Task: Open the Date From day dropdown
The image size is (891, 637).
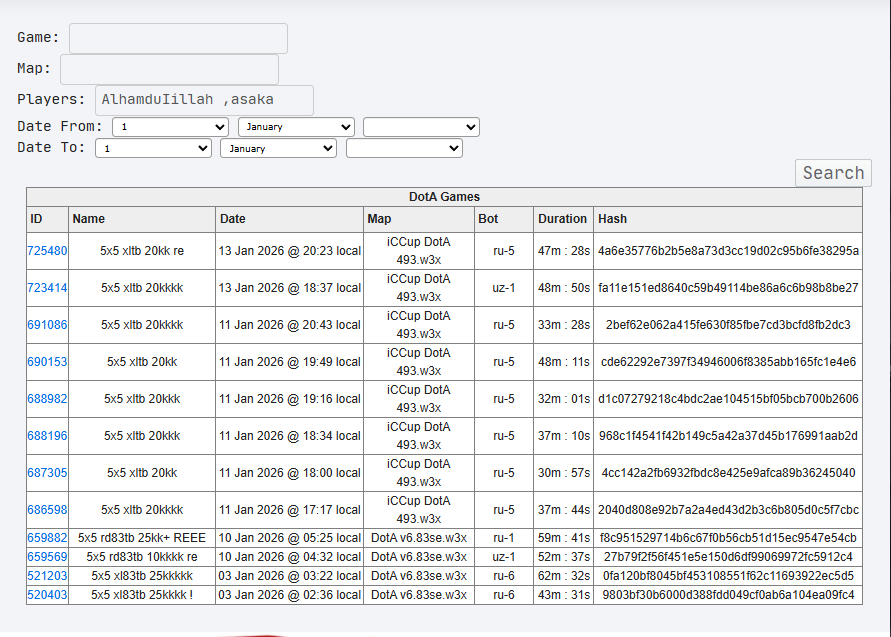Action: point(170,127)
